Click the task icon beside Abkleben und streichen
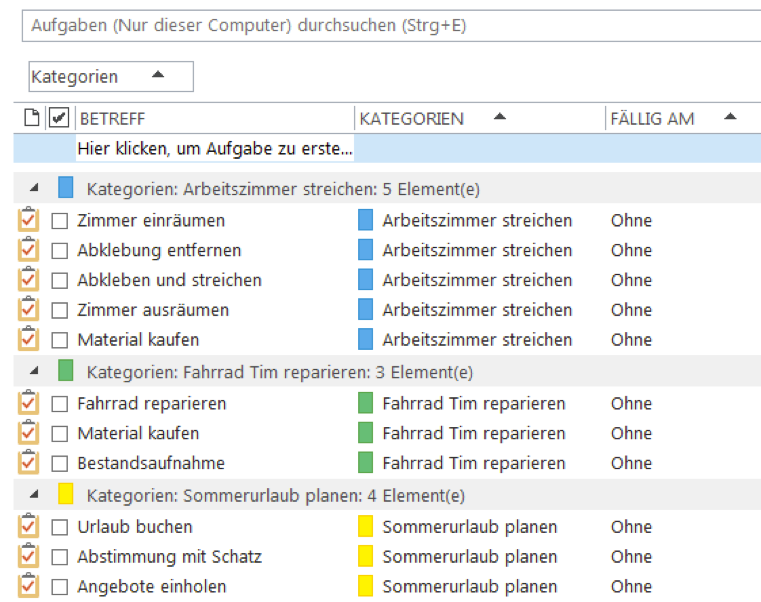Viewport: 761px width, 602px height. coord(28,279)
